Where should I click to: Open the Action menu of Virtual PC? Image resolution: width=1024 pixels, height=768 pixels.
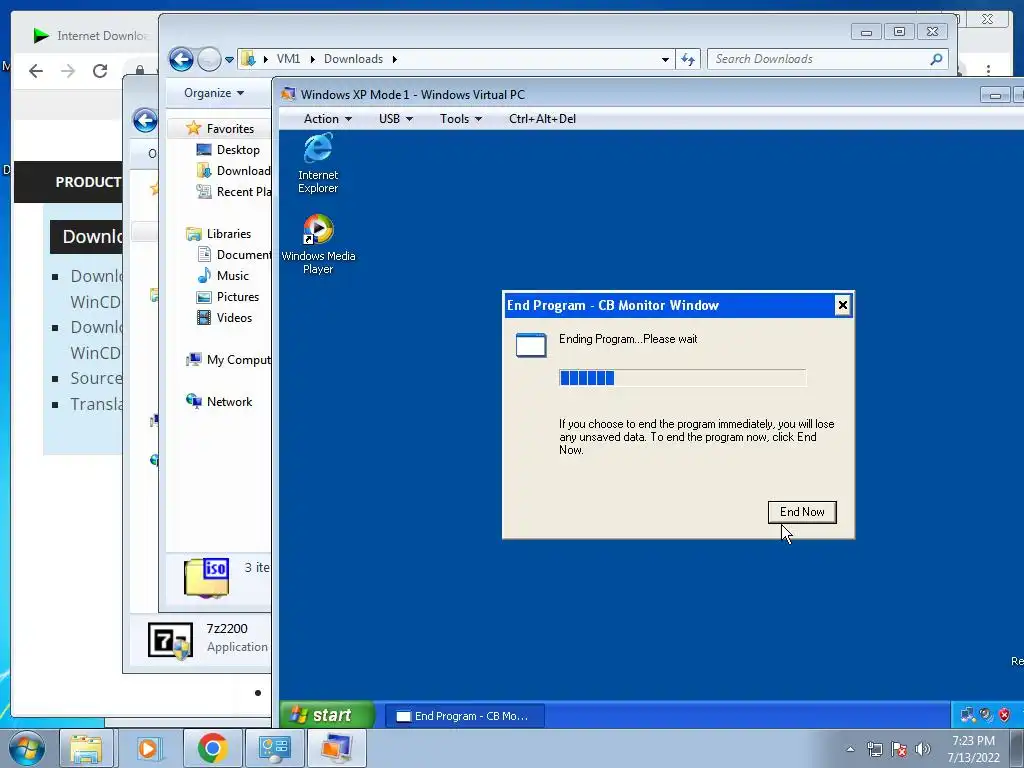pos(328,119)
